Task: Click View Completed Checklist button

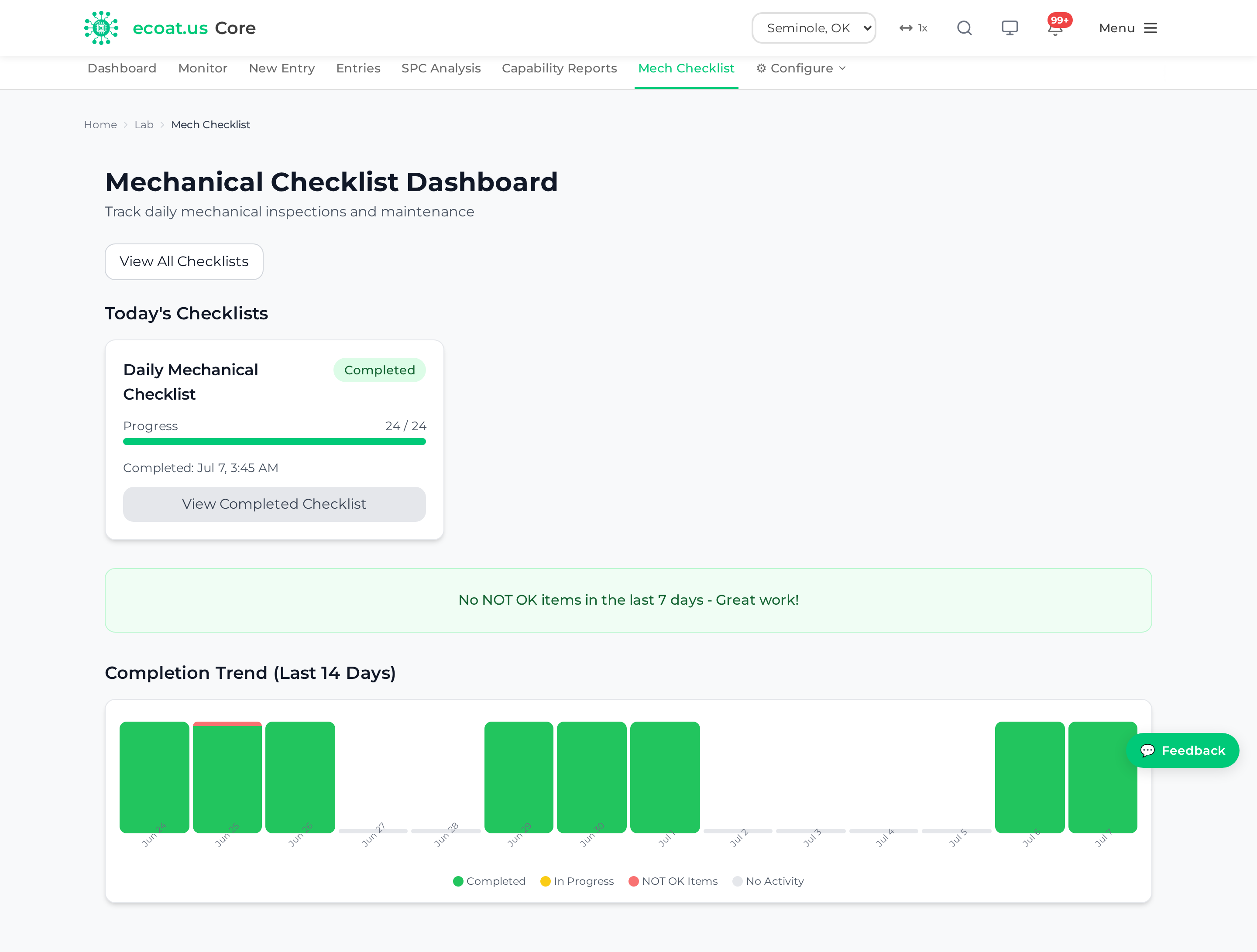Action: 275,504
